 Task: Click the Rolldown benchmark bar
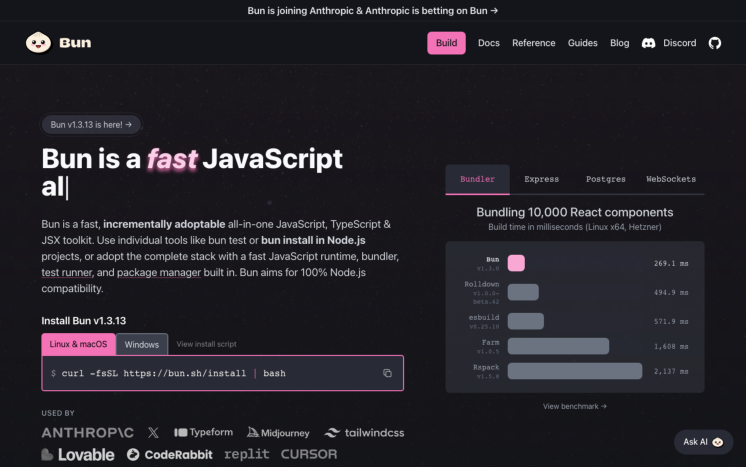(523, 292)
